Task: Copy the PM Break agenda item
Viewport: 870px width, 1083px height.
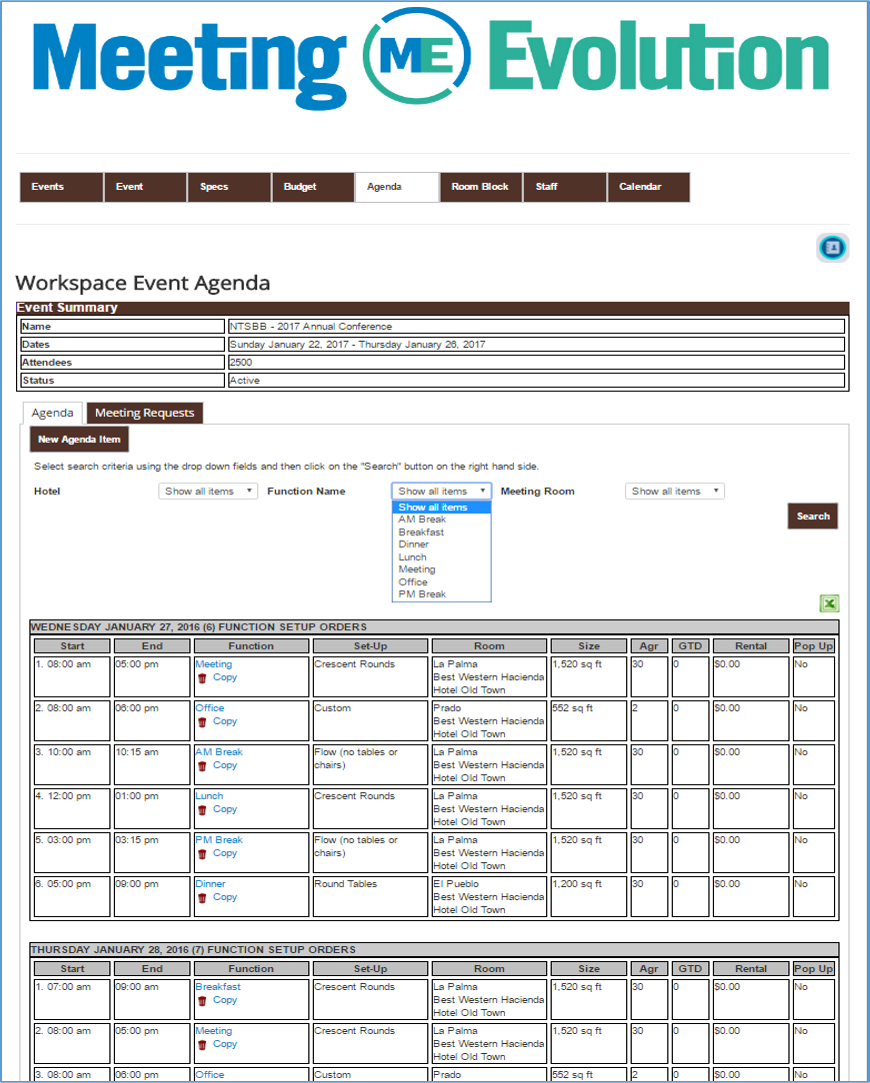Action: (224, 853)
